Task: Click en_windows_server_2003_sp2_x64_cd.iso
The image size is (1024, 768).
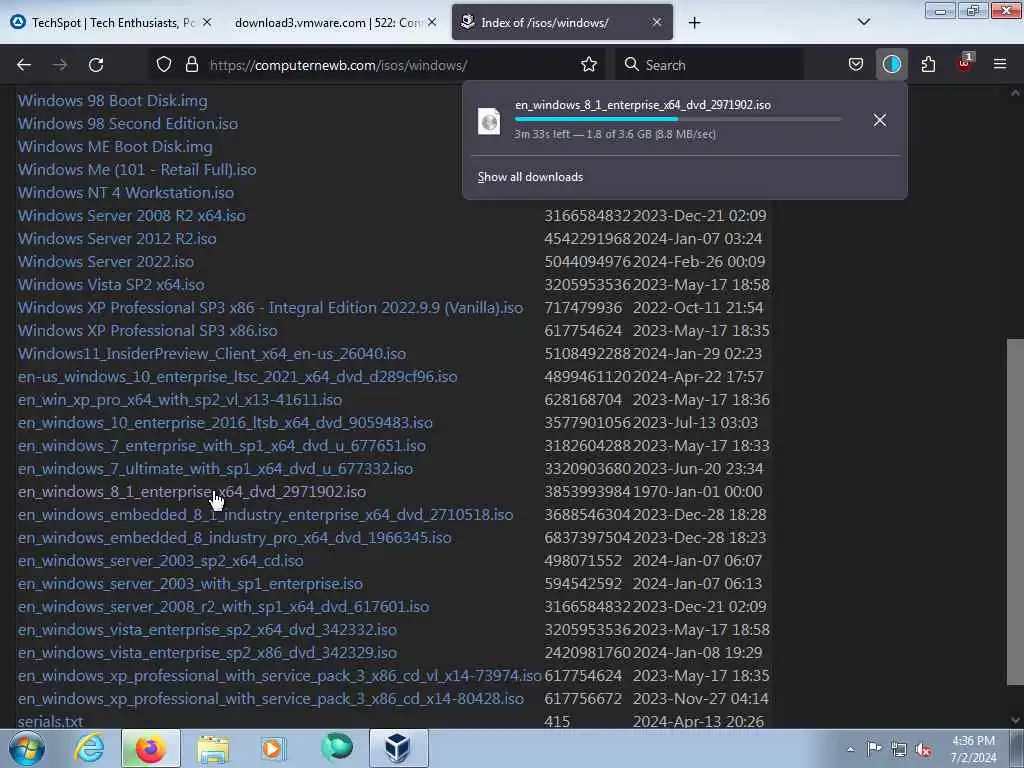Action: tap(161, 560)
